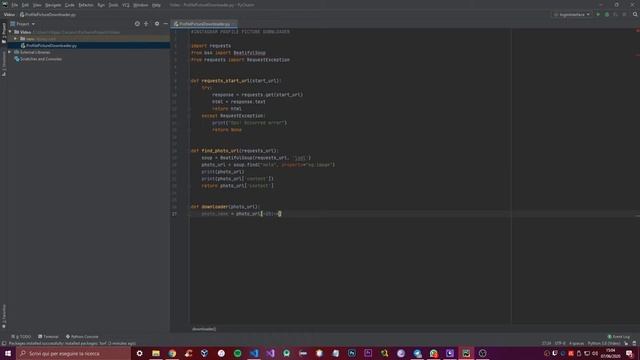Image resolution: width=640 pixels, height=360 pixels.
Task: Click the locate/scroll-from-source target icon
Action: tap(137, 24)
